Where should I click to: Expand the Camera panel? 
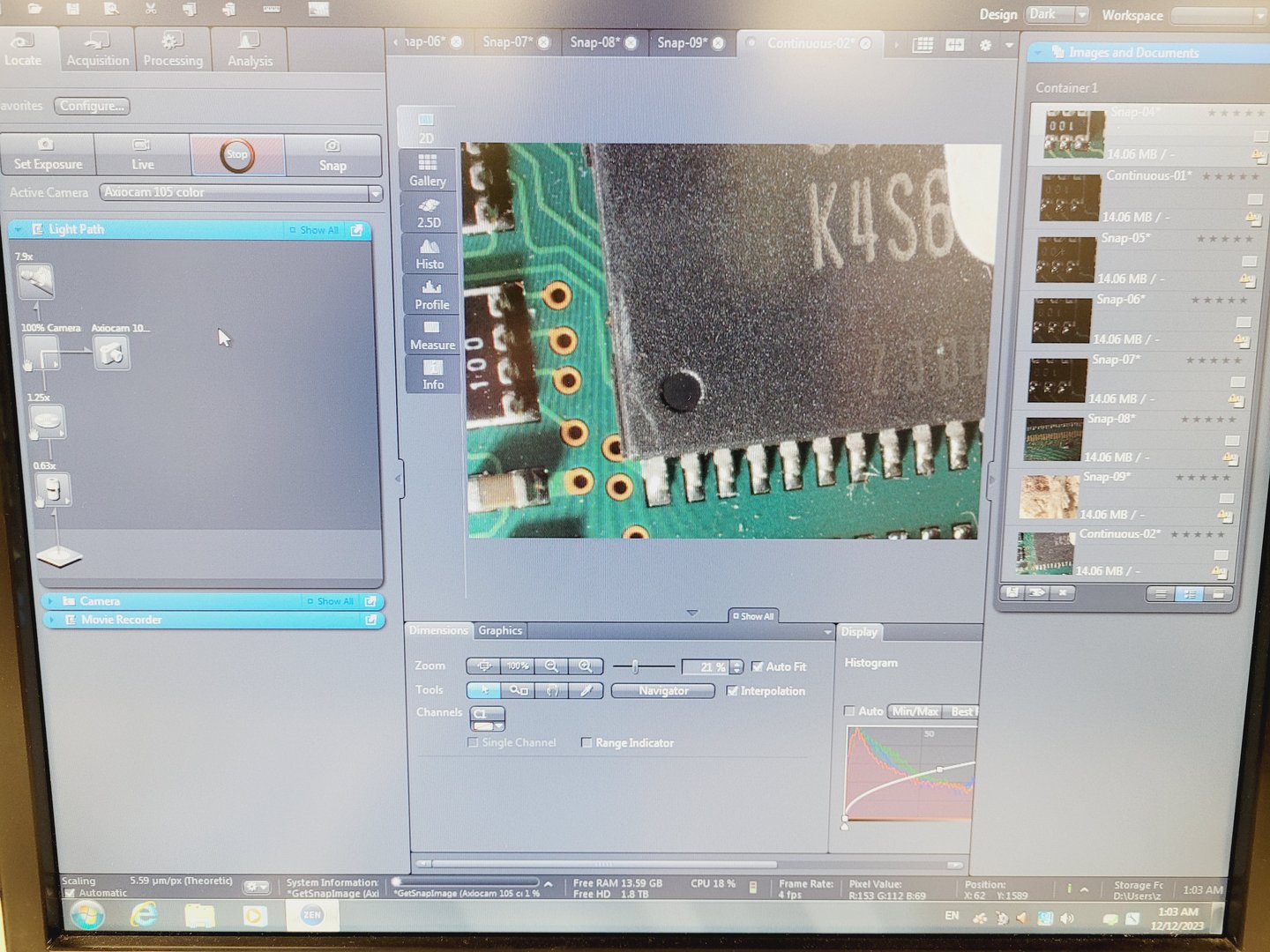tap(51, 601)
